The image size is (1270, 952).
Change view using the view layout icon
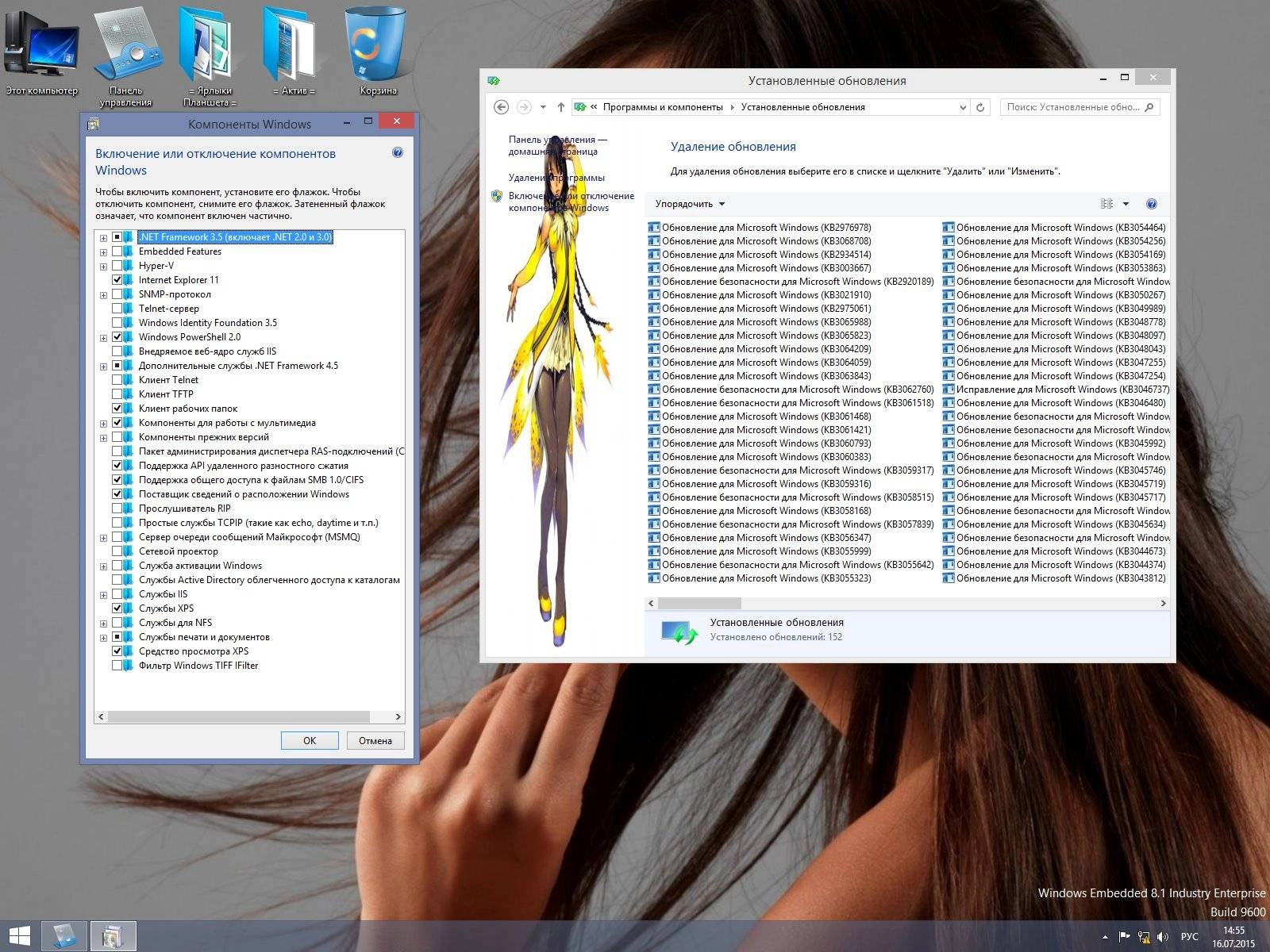click(1106, 204)
